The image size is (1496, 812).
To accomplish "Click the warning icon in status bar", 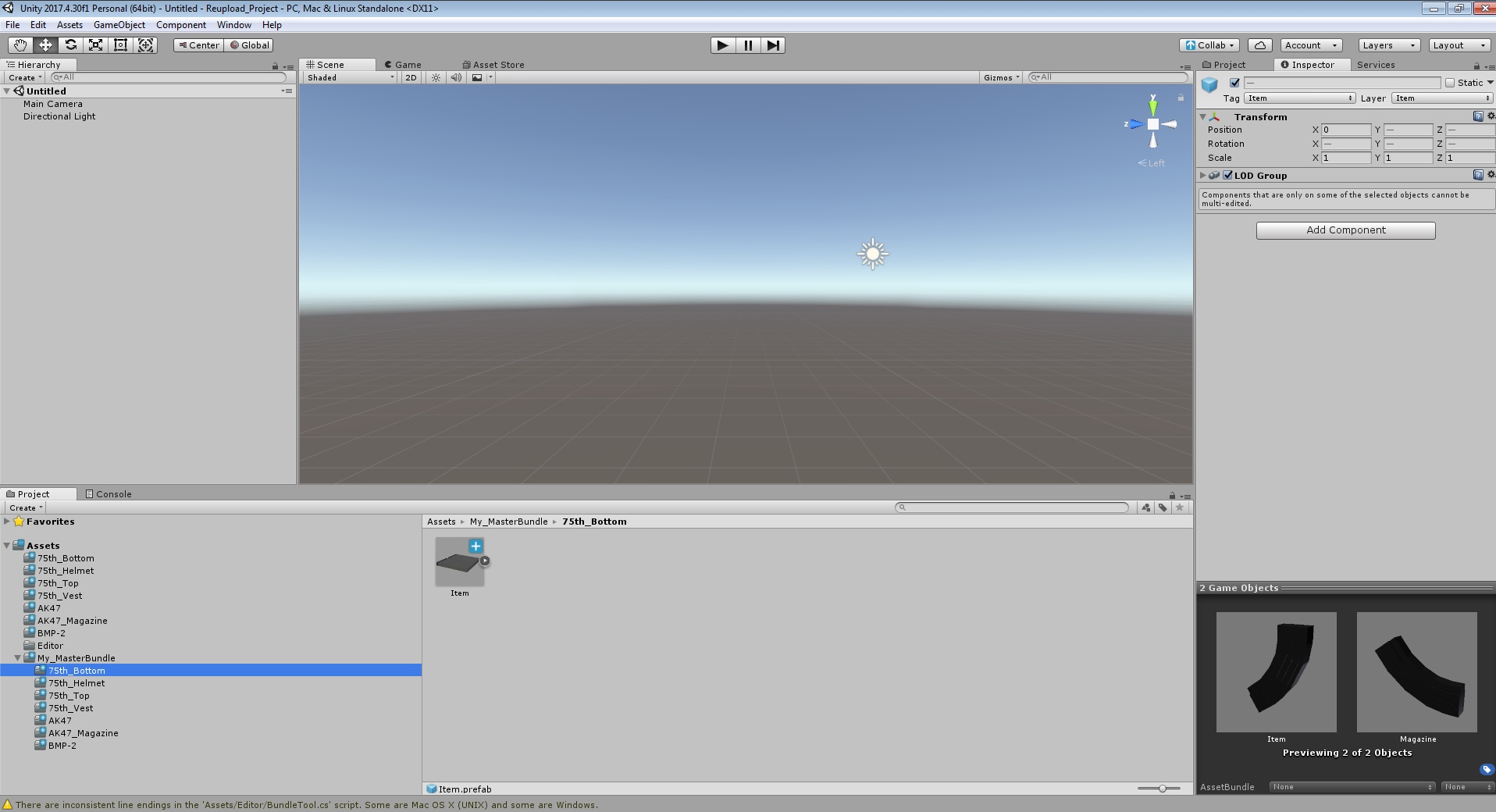I will (x=8, y=805).
